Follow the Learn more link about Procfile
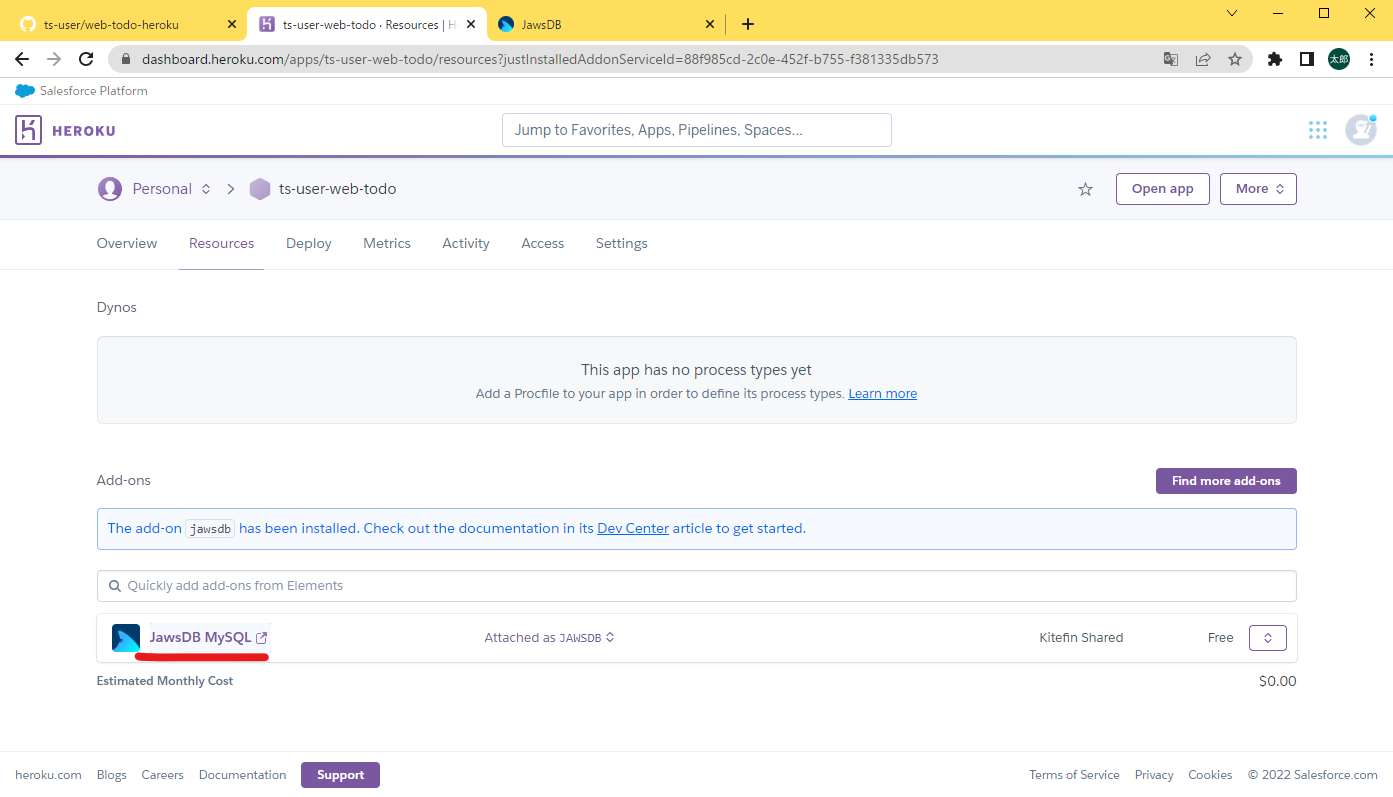This screenshot has width=1393, height=797. [x=883, y=394]
